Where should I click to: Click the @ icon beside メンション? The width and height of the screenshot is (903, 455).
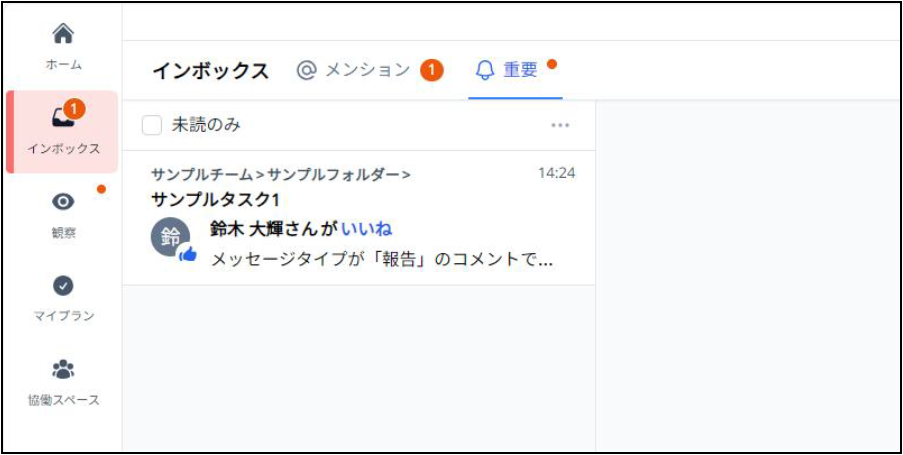pyautogui.click(x=307, y=70)
